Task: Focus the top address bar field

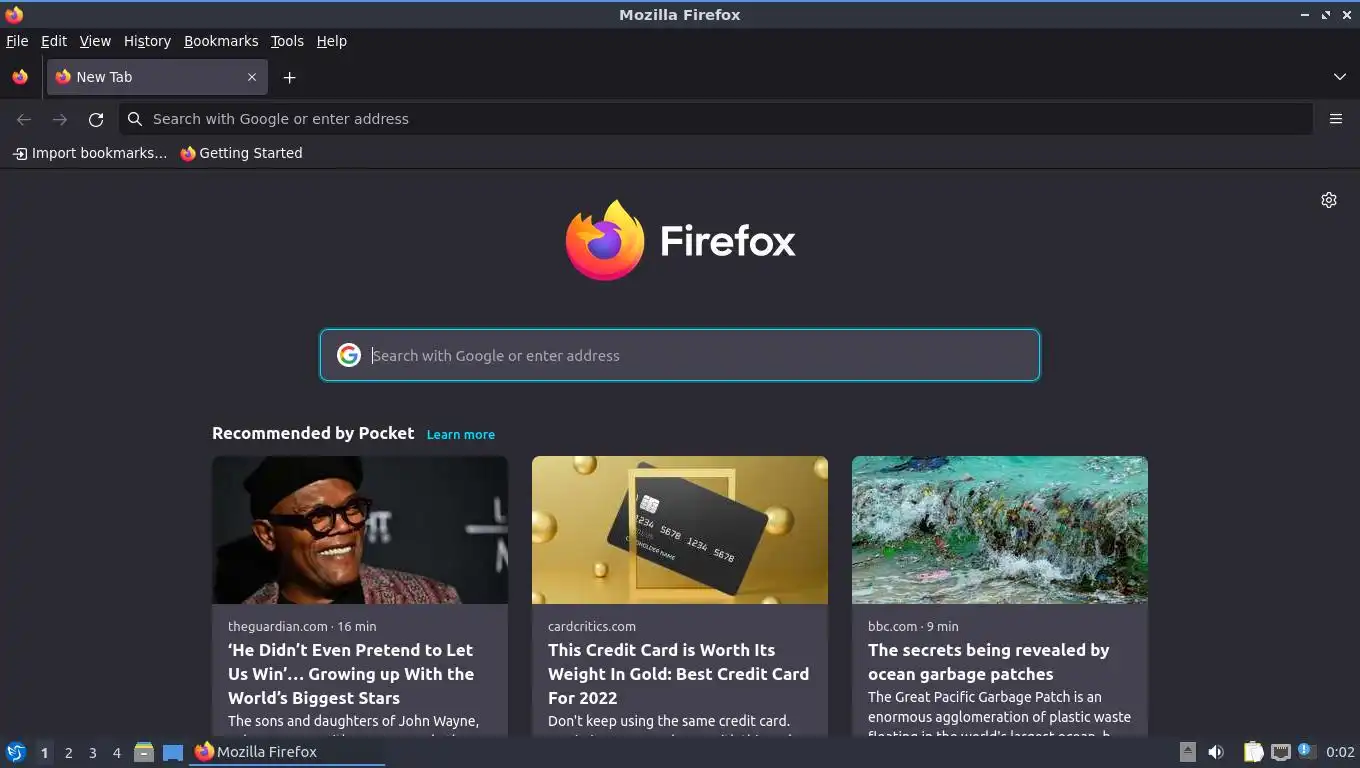Action: point(716,119)
